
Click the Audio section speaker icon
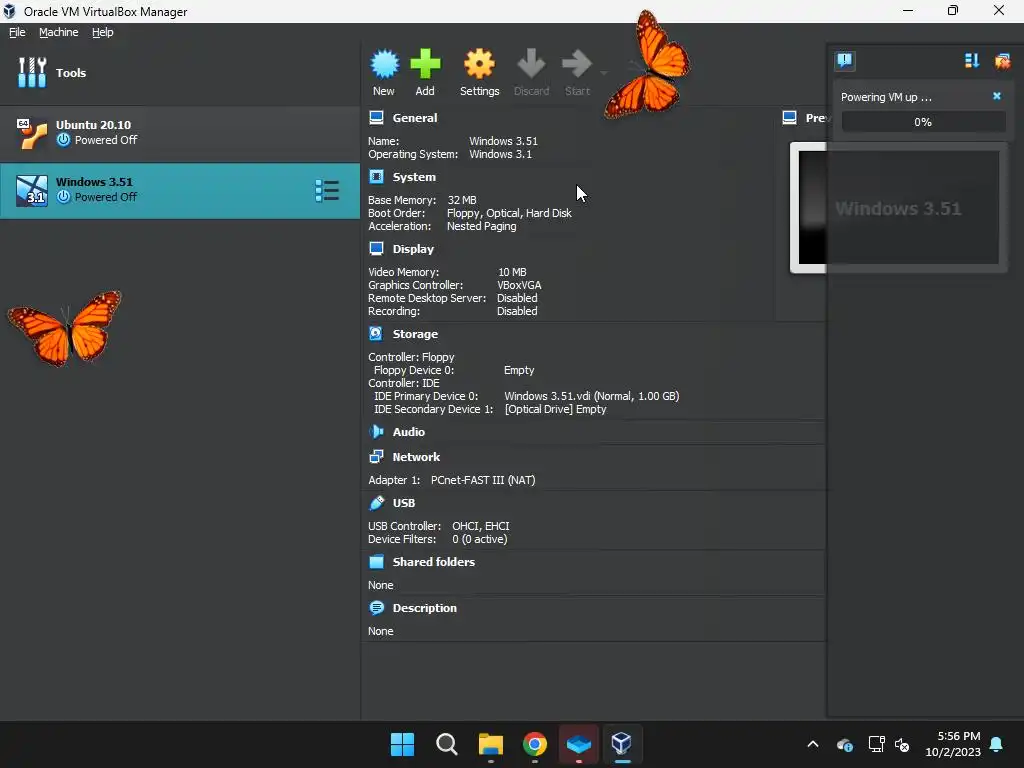click(x=376, y=431)
